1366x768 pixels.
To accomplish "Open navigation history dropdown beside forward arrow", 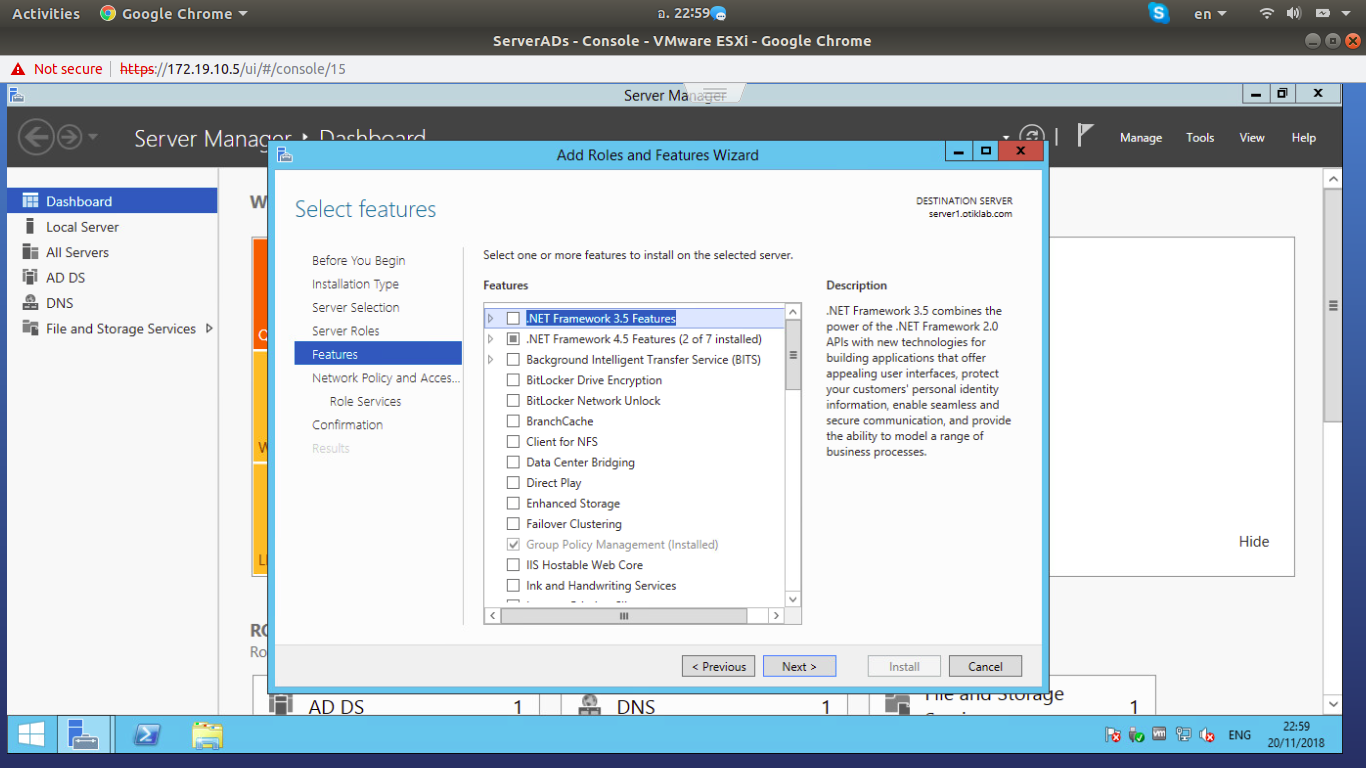I will click(93, 137).
